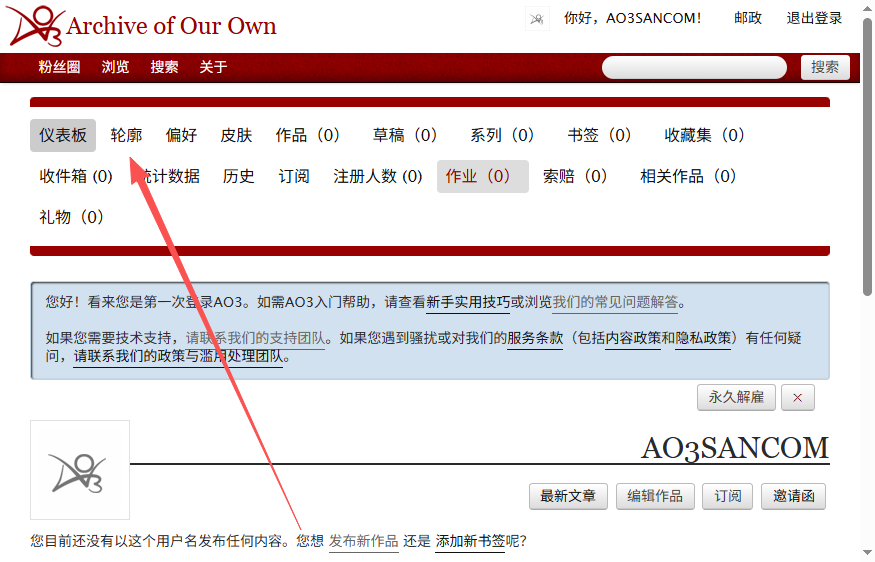
Task: Open the small user avatar icon beside greeting
Action: point(537,19)
